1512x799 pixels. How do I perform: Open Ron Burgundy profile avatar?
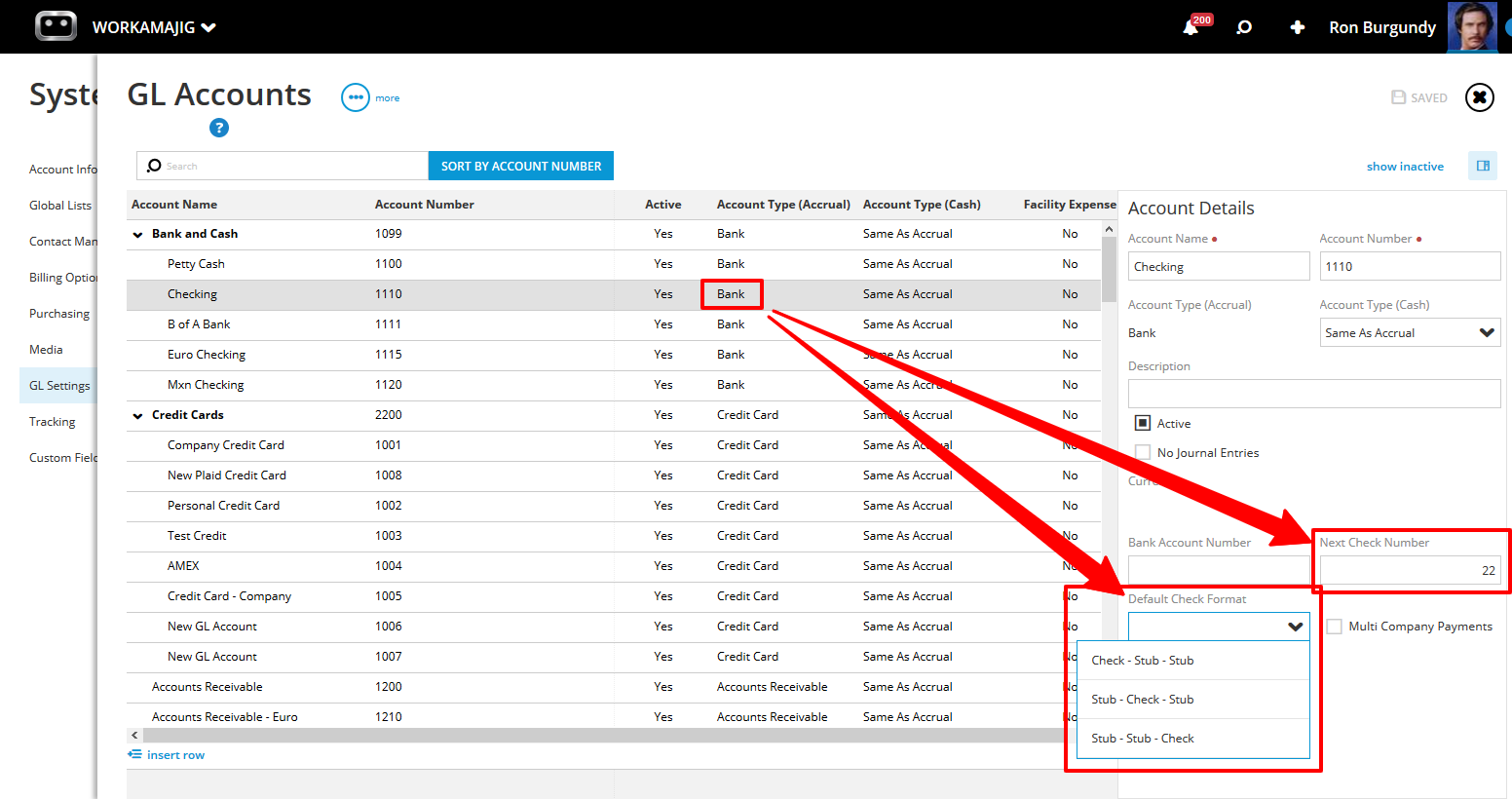1472,26
